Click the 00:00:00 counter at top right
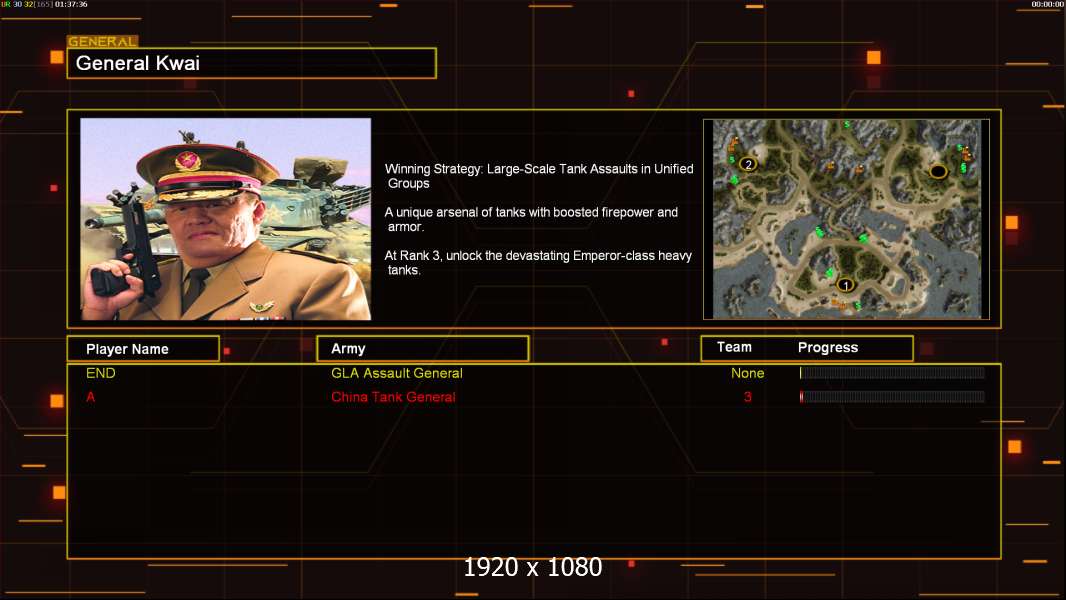 (1048, 4)
